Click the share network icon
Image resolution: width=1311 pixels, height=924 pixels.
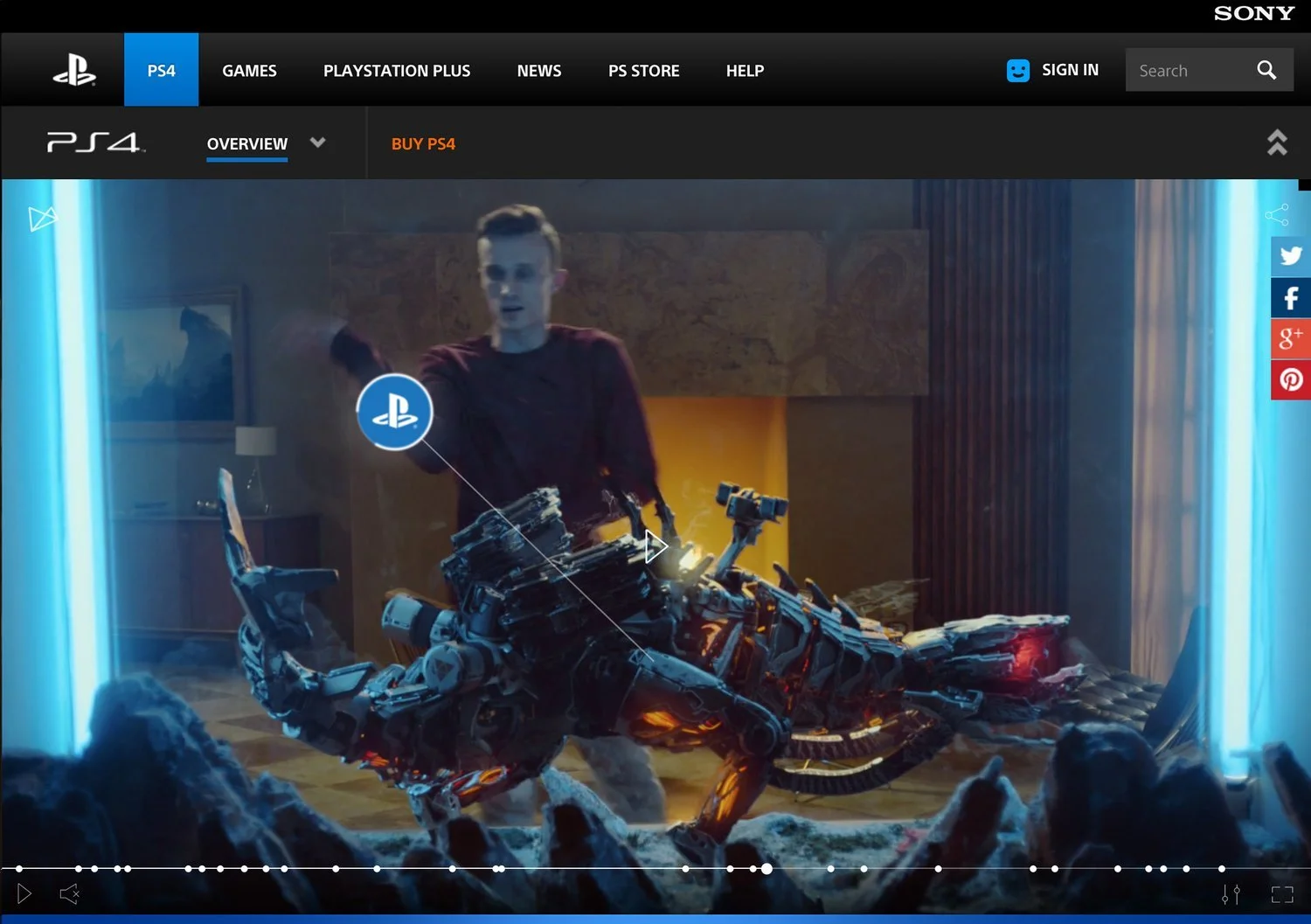click(x=1277, y=214)
